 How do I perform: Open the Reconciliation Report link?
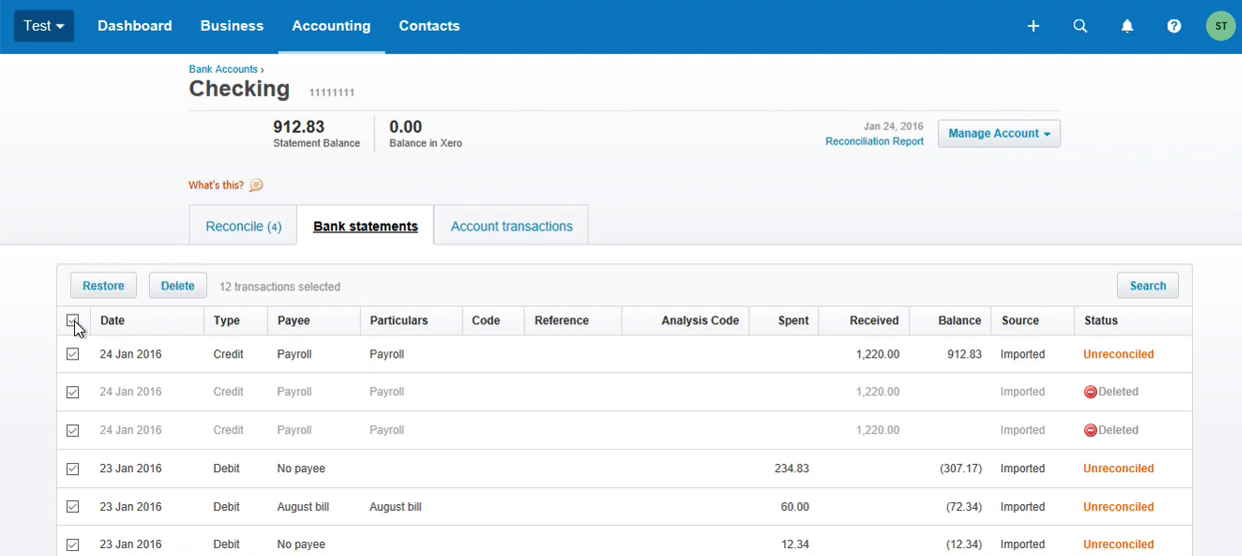(x=874, y=142)
